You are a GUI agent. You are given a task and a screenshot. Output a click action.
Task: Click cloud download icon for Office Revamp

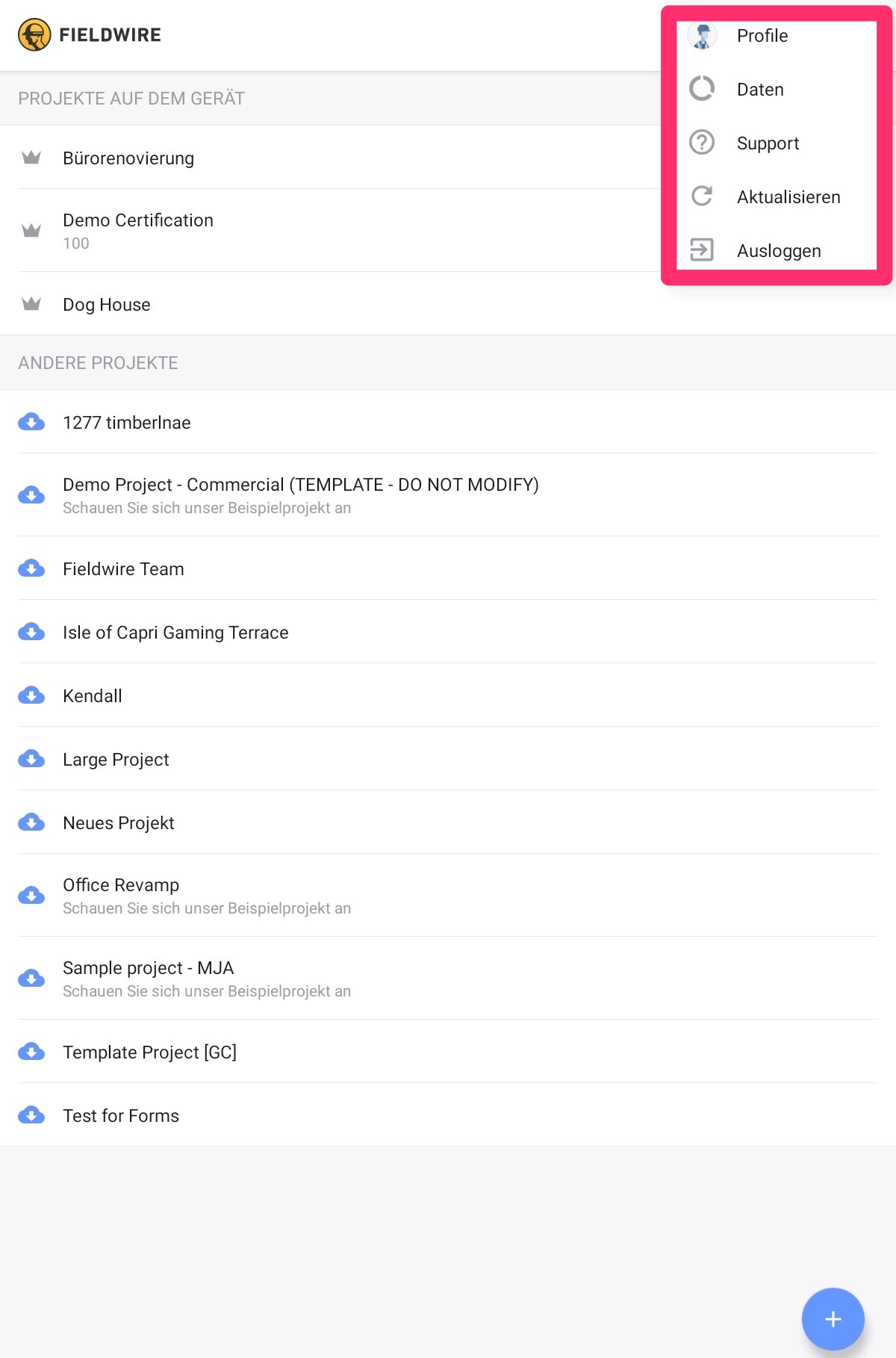[31, 895]
